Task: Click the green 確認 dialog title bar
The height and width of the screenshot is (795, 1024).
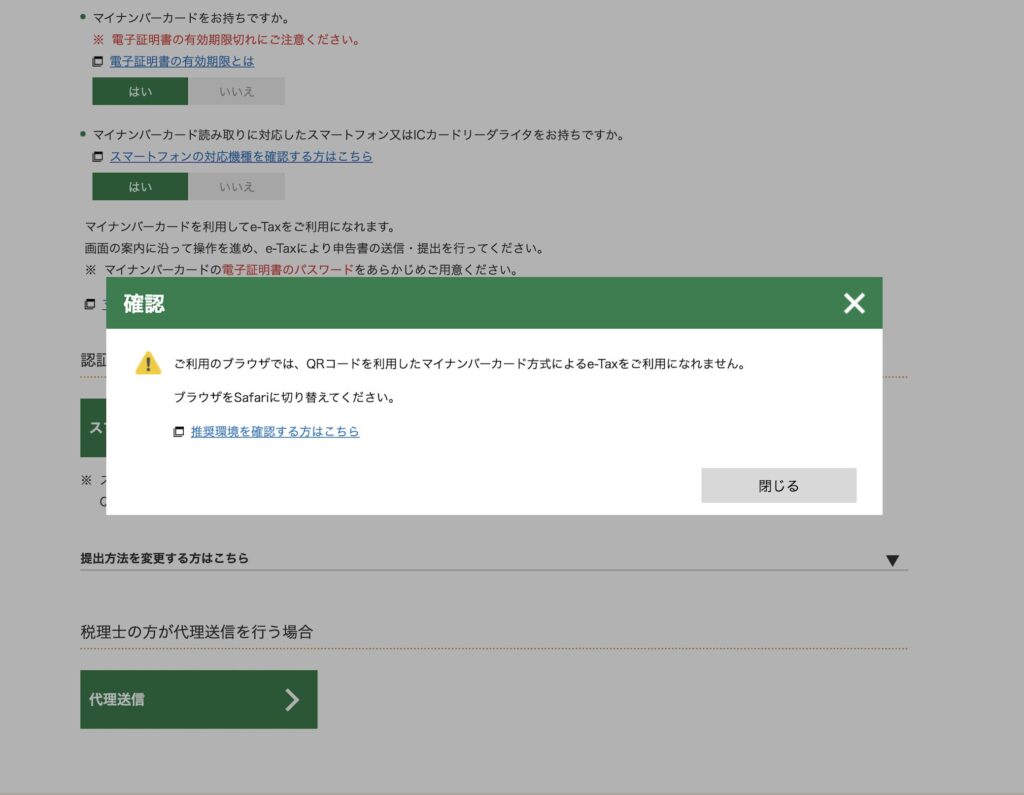Action: tap(480, 303)
